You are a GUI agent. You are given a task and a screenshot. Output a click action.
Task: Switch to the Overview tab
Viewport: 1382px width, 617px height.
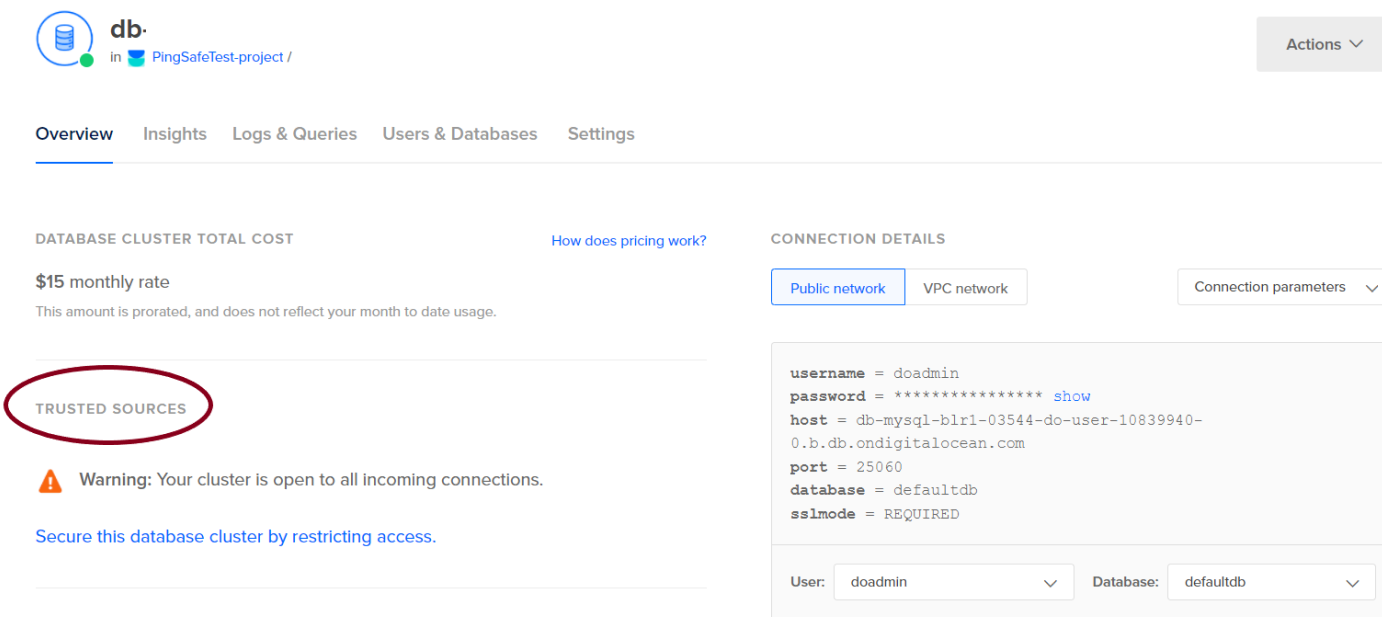pos(74,134)
